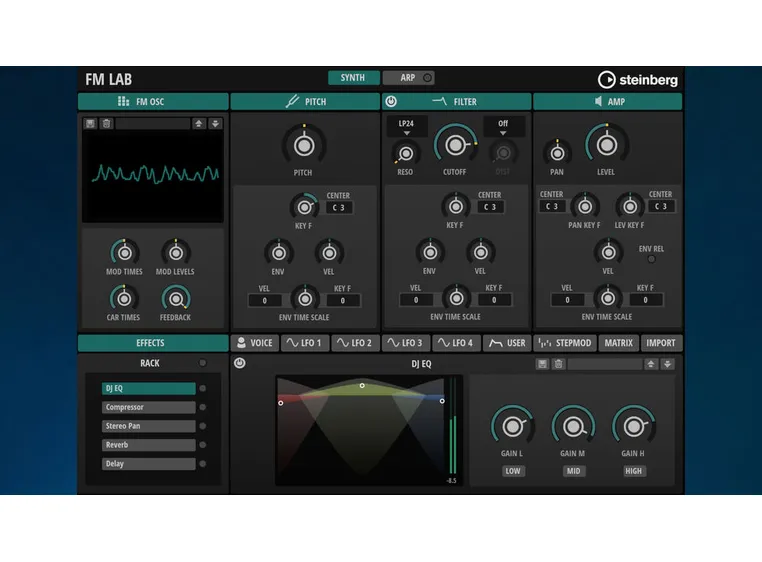Open the PITCH section header
762x562 pixels.
(305, 102)
